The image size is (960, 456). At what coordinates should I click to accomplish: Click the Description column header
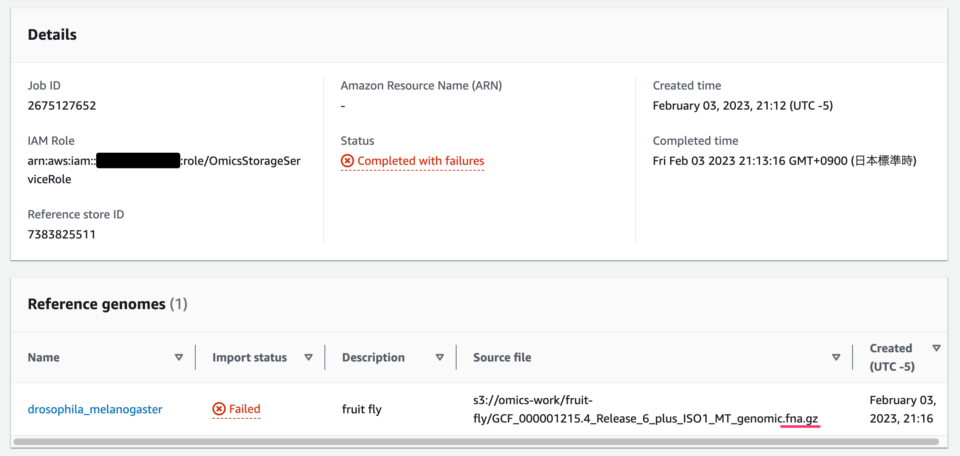[x=373, y=357]
